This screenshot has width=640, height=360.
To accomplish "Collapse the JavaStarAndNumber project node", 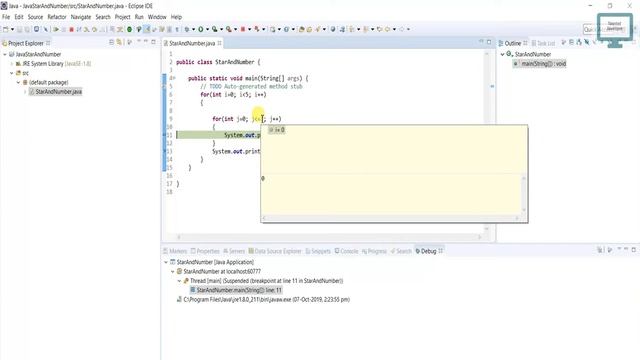I will (x=5, y=54).
